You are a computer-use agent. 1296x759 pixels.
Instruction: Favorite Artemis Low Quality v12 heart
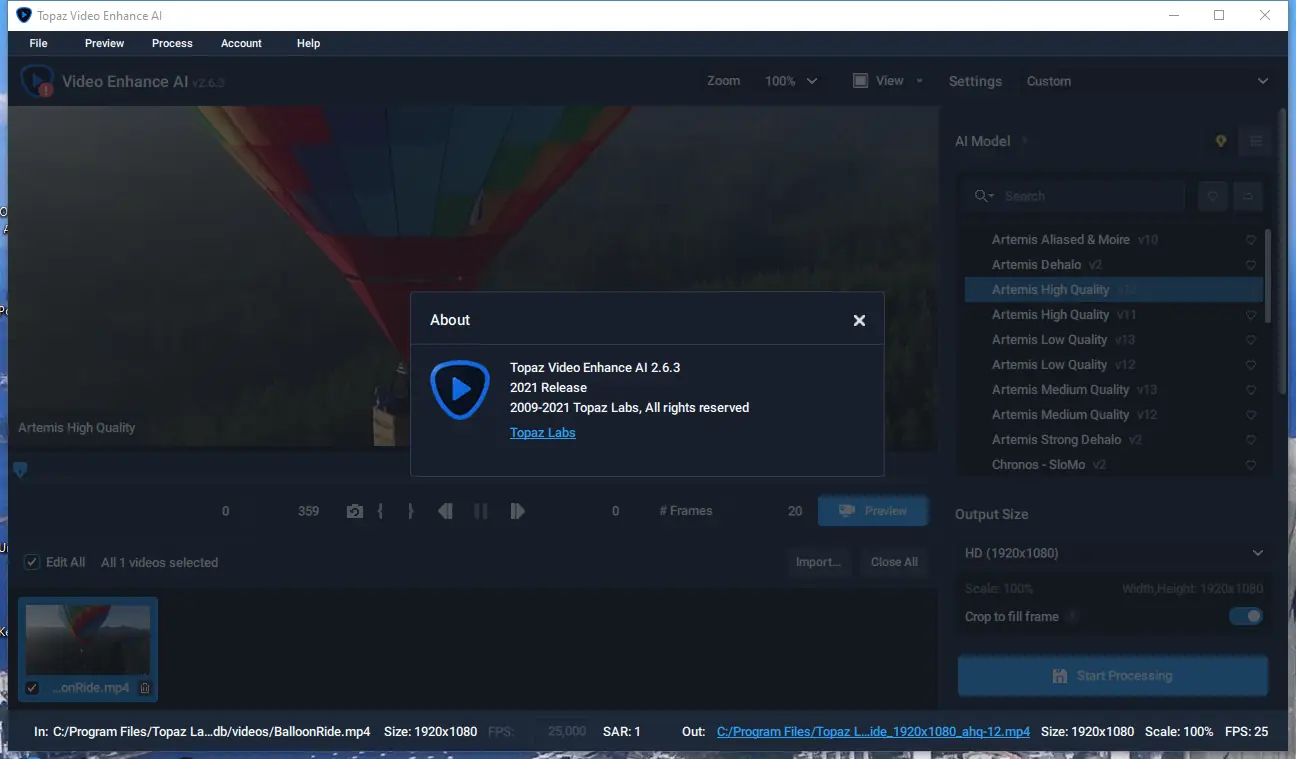point(1250,365)
